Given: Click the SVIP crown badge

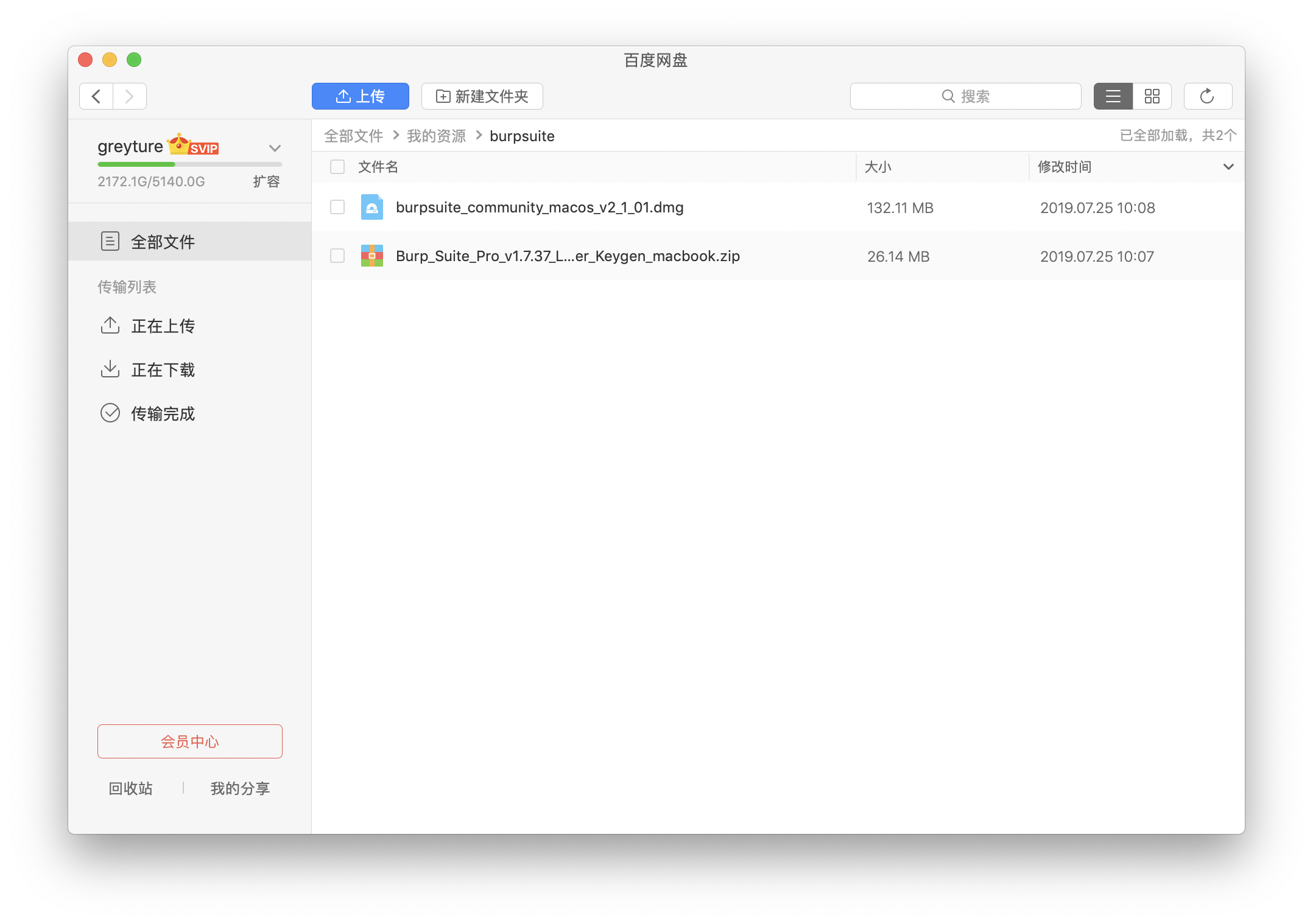Looking at the screenshot, I should click(193, 145).
